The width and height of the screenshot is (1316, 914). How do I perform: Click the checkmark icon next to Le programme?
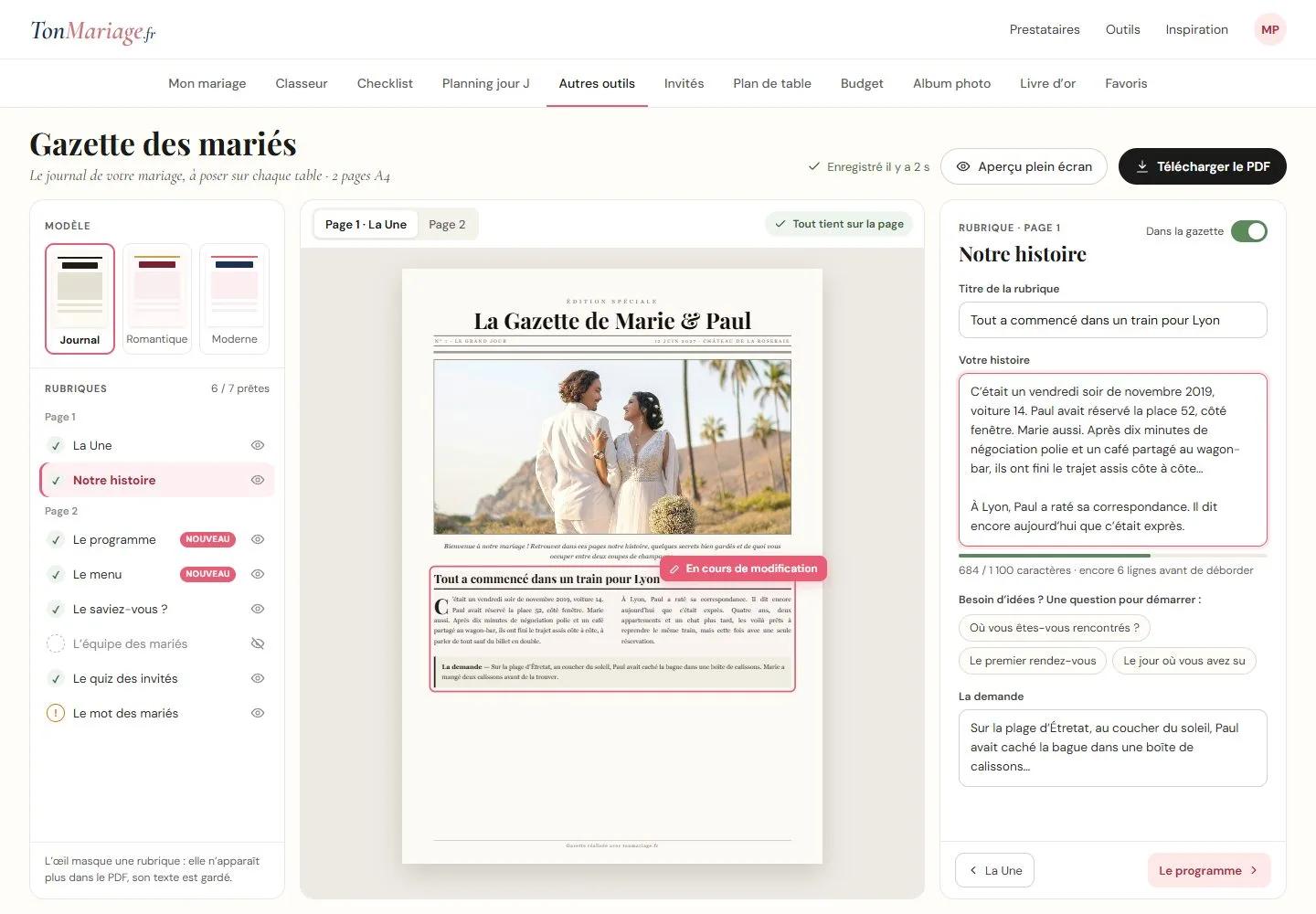[56, 539]
